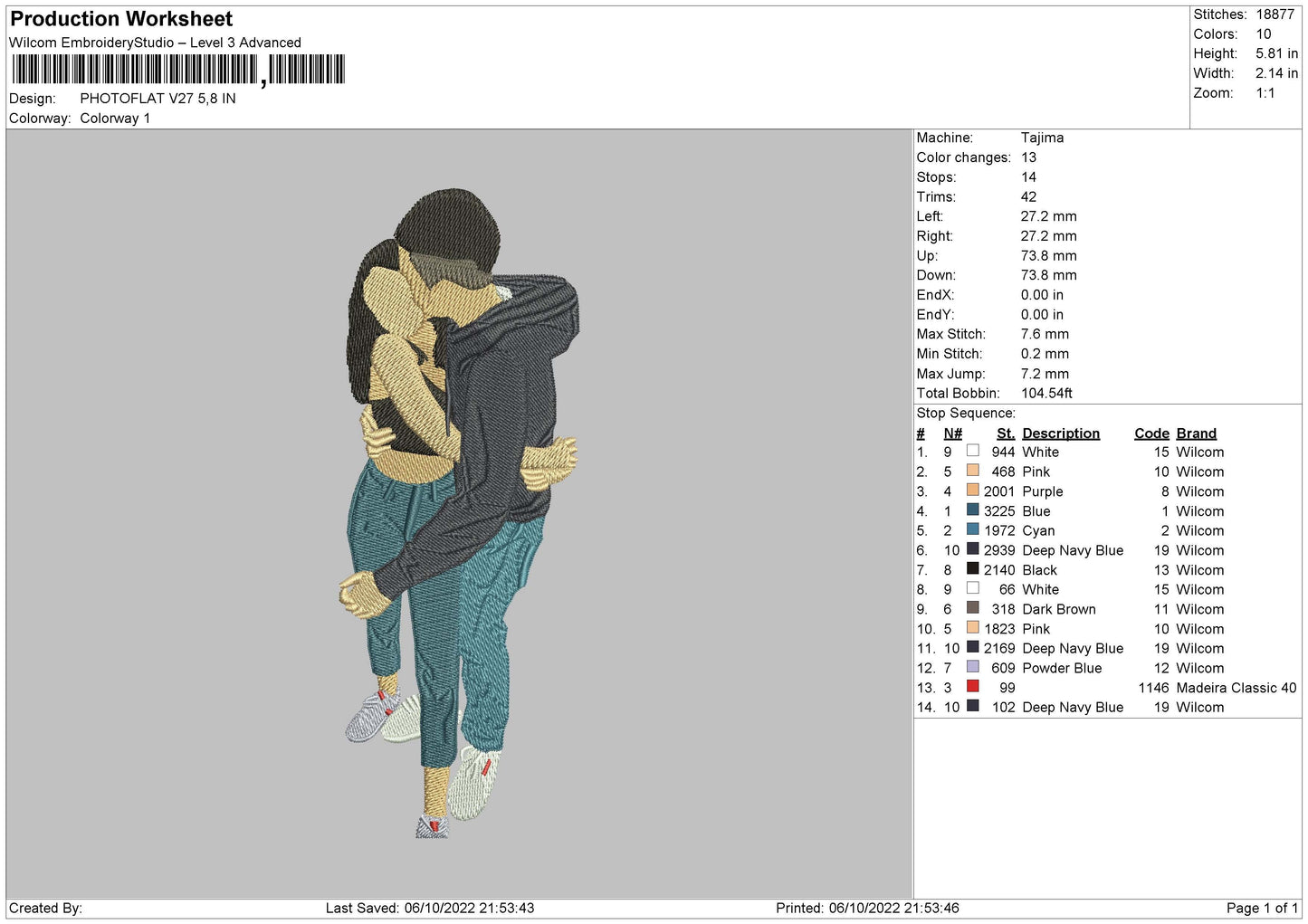Click the barcode under the Wilcom subtitle
The image size is (1308, 924).
click(x=178, y=70)
